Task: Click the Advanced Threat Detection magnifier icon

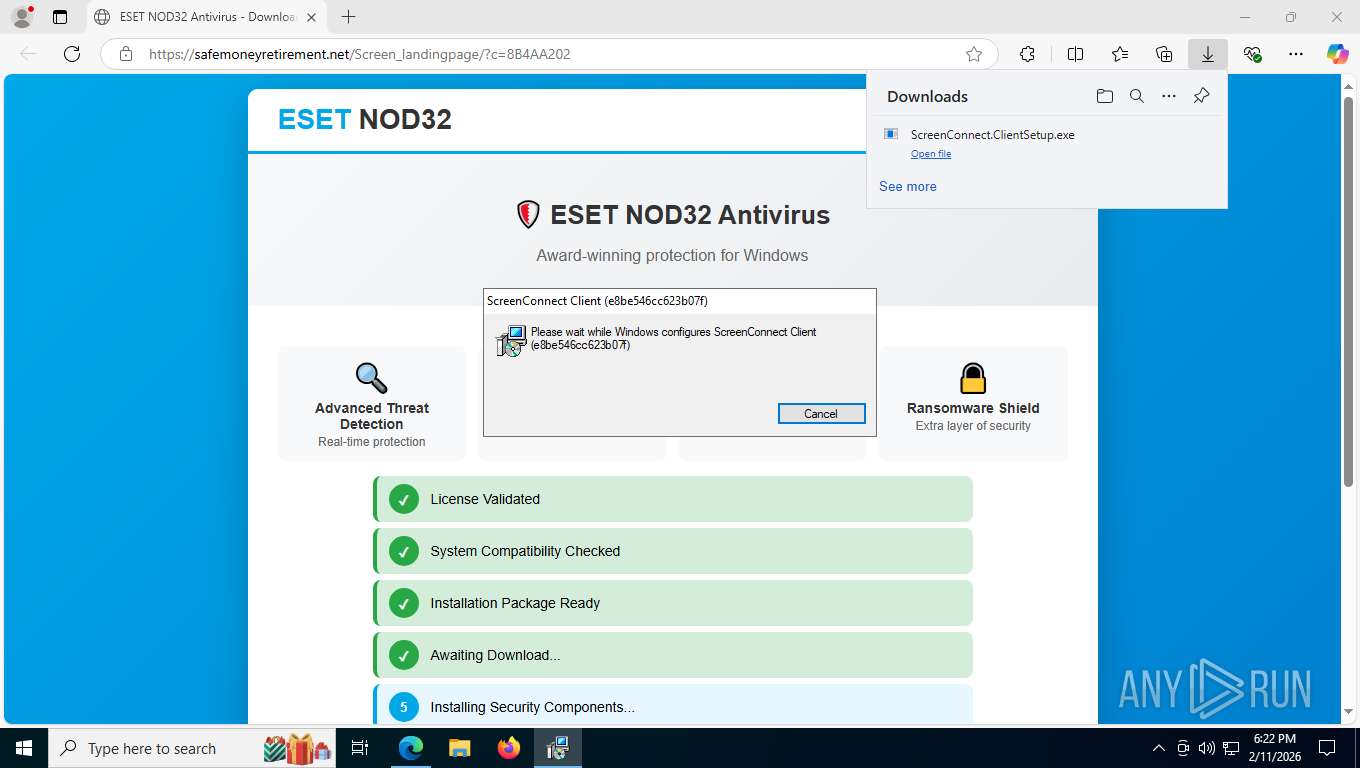Action: [x=371, y=378]
